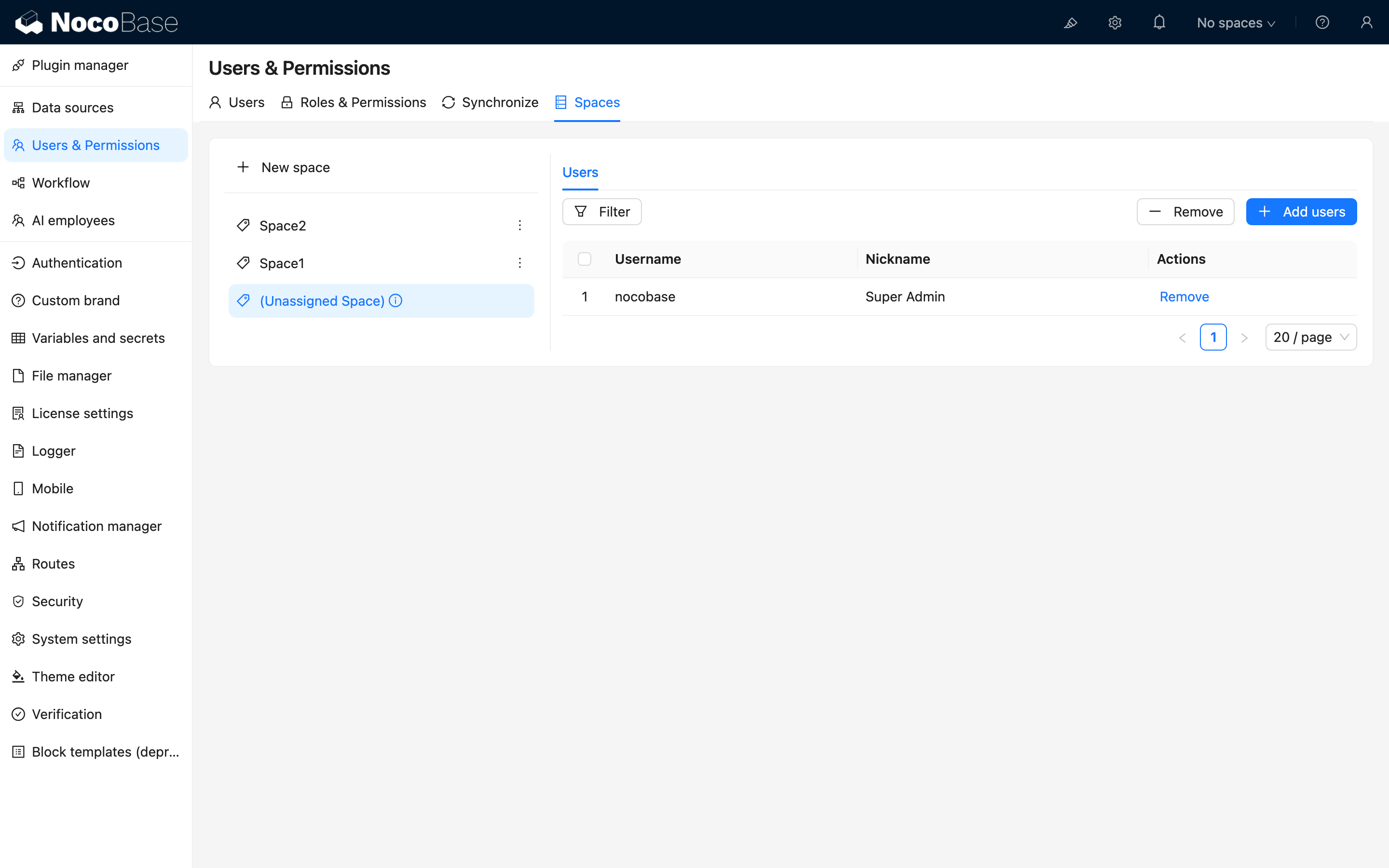Click the Unassigned Space info icon
Viewport: 1389px width, 868px height.
[395, 301]
